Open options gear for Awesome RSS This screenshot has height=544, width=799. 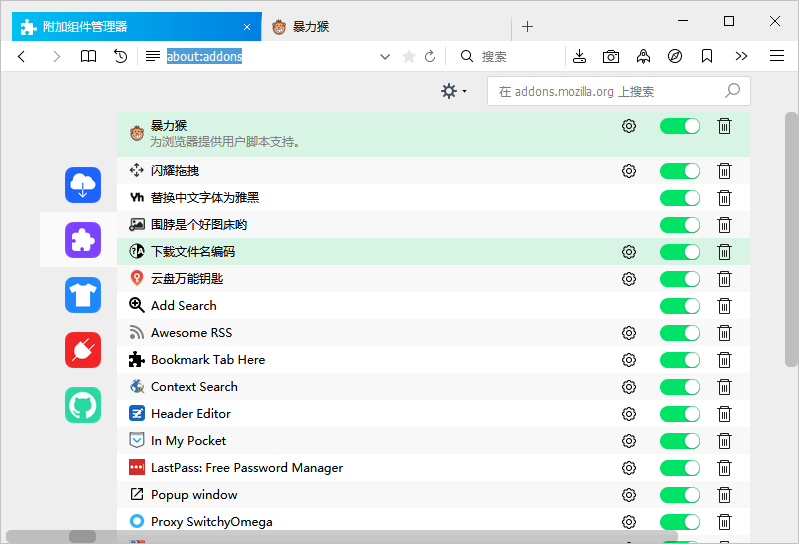629,333
